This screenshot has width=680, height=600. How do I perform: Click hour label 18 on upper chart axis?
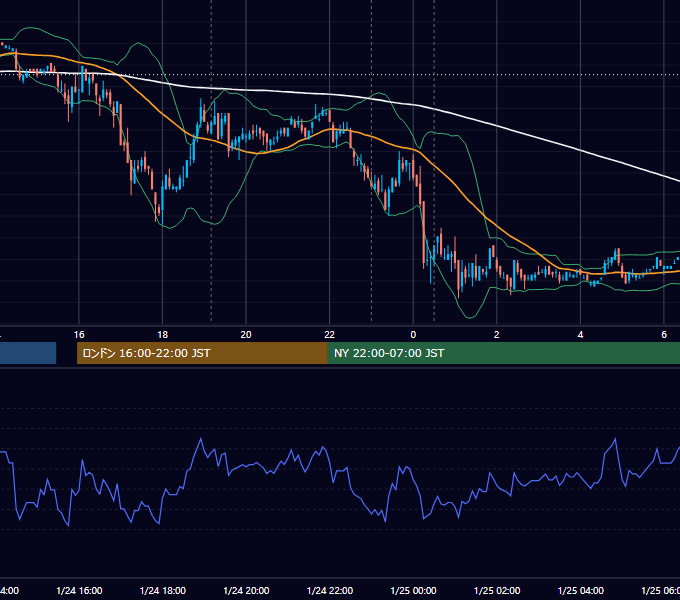(163, 335)
